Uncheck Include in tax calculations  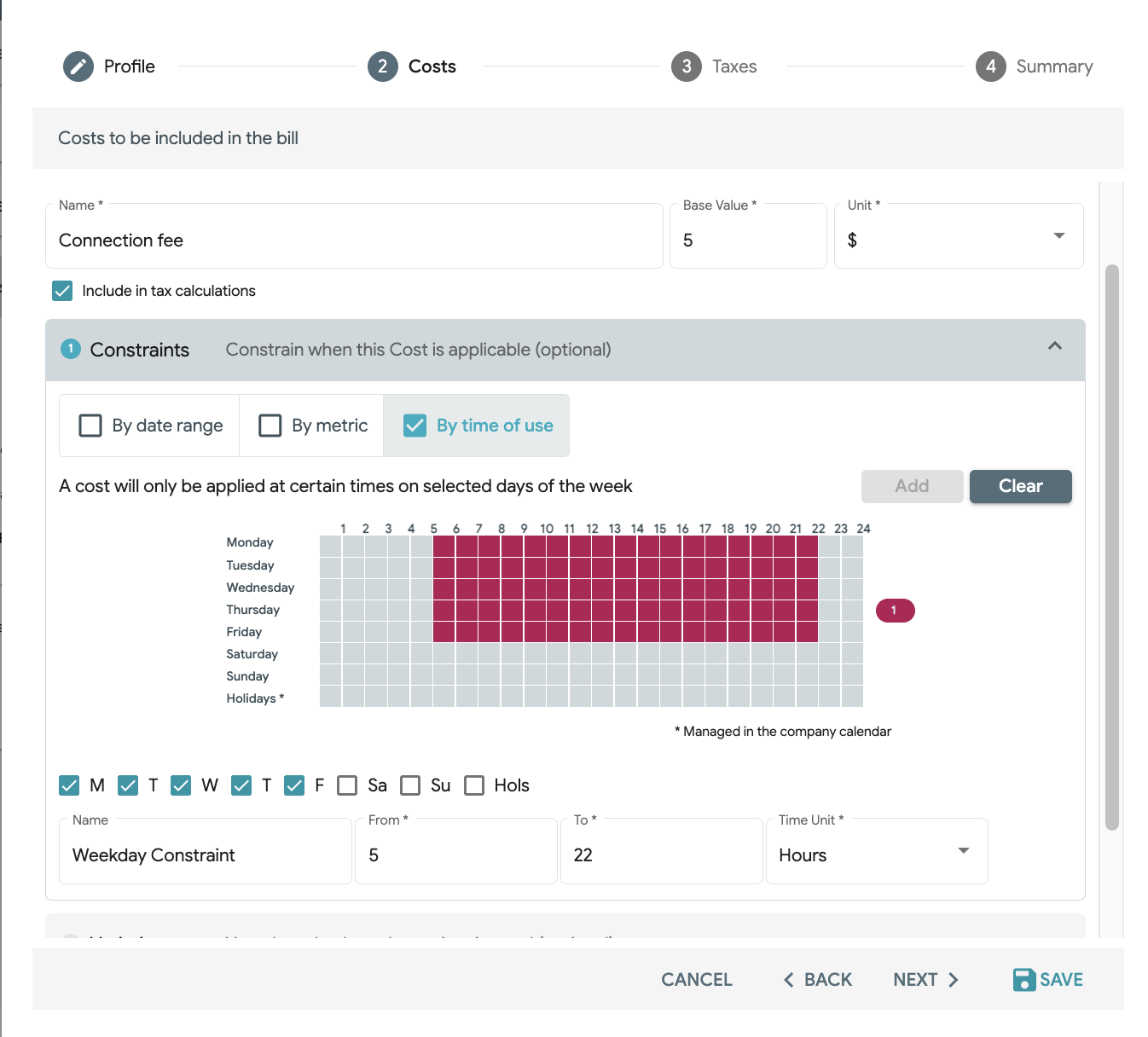pos(62,291)
